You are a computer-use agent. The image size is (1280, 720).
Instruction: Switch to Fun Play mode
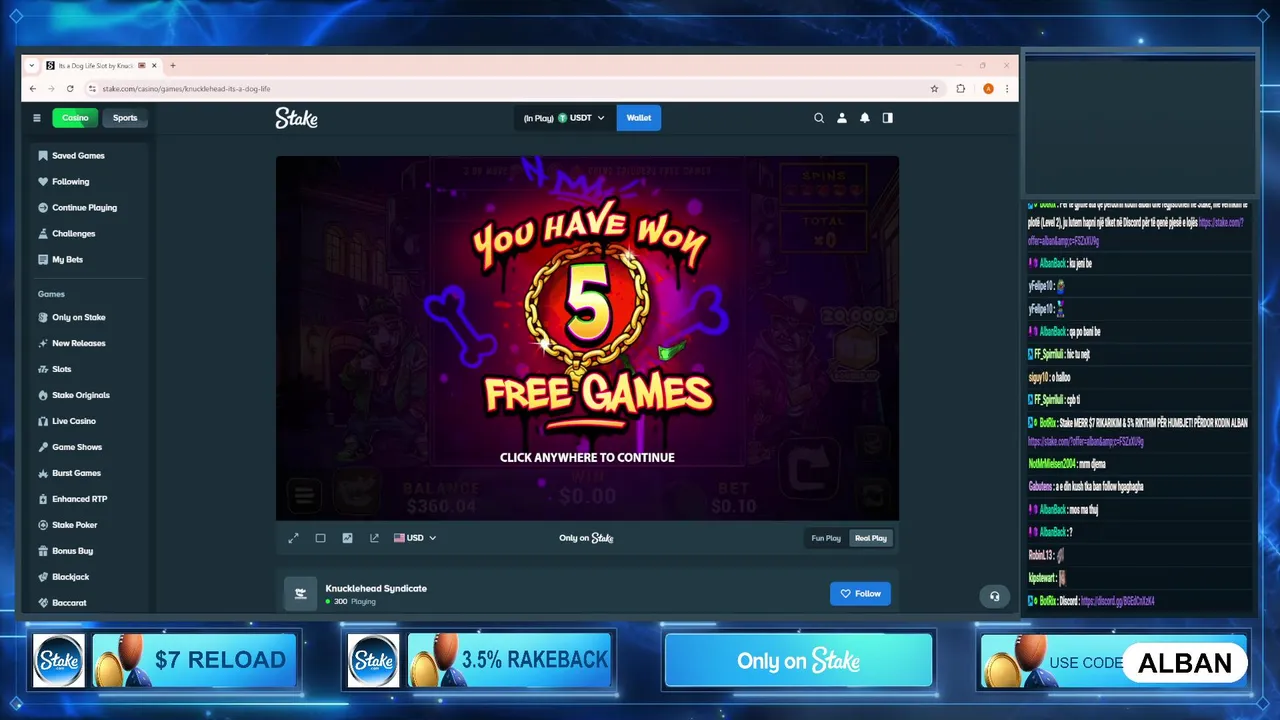point(826,538)
